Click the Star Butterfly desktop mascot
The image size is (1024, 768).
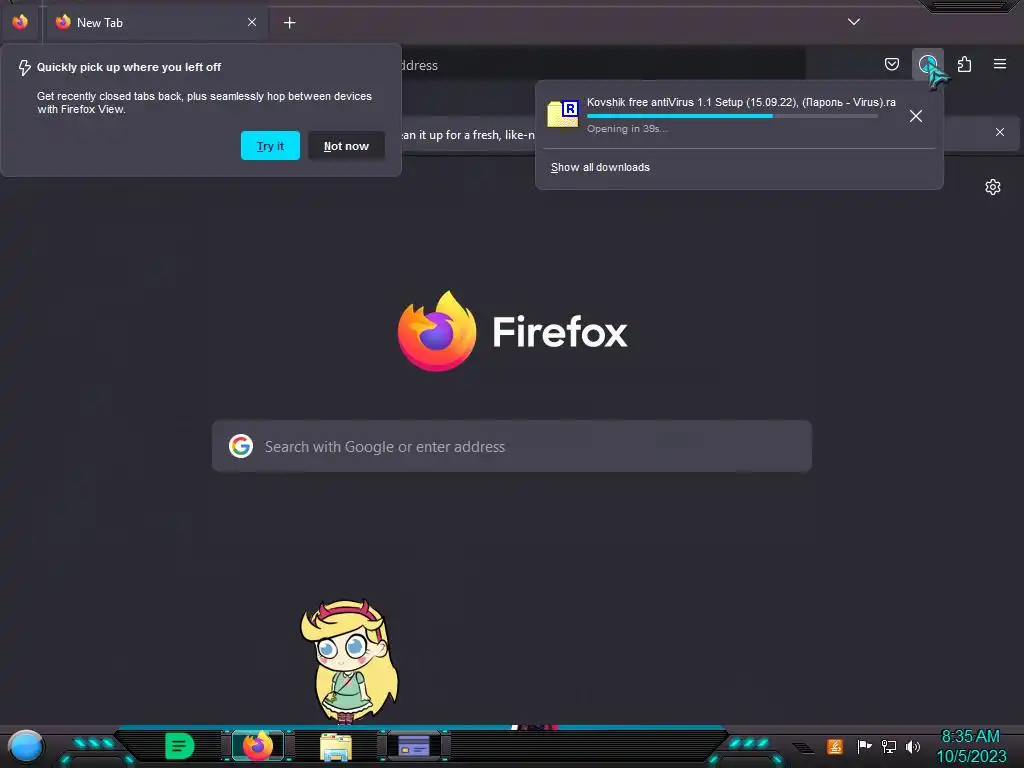pos(349,662)
